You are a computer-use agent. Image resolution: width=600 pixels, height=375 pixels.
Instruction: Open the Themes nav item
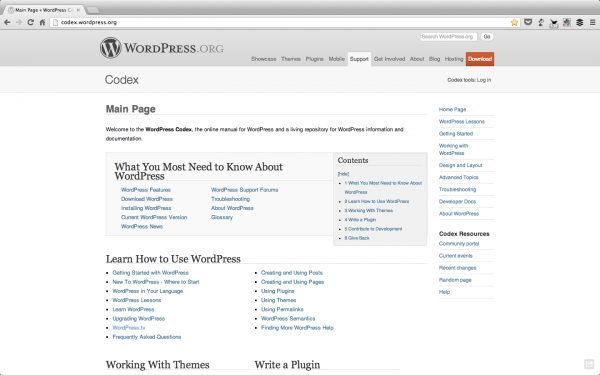point(291,59)
